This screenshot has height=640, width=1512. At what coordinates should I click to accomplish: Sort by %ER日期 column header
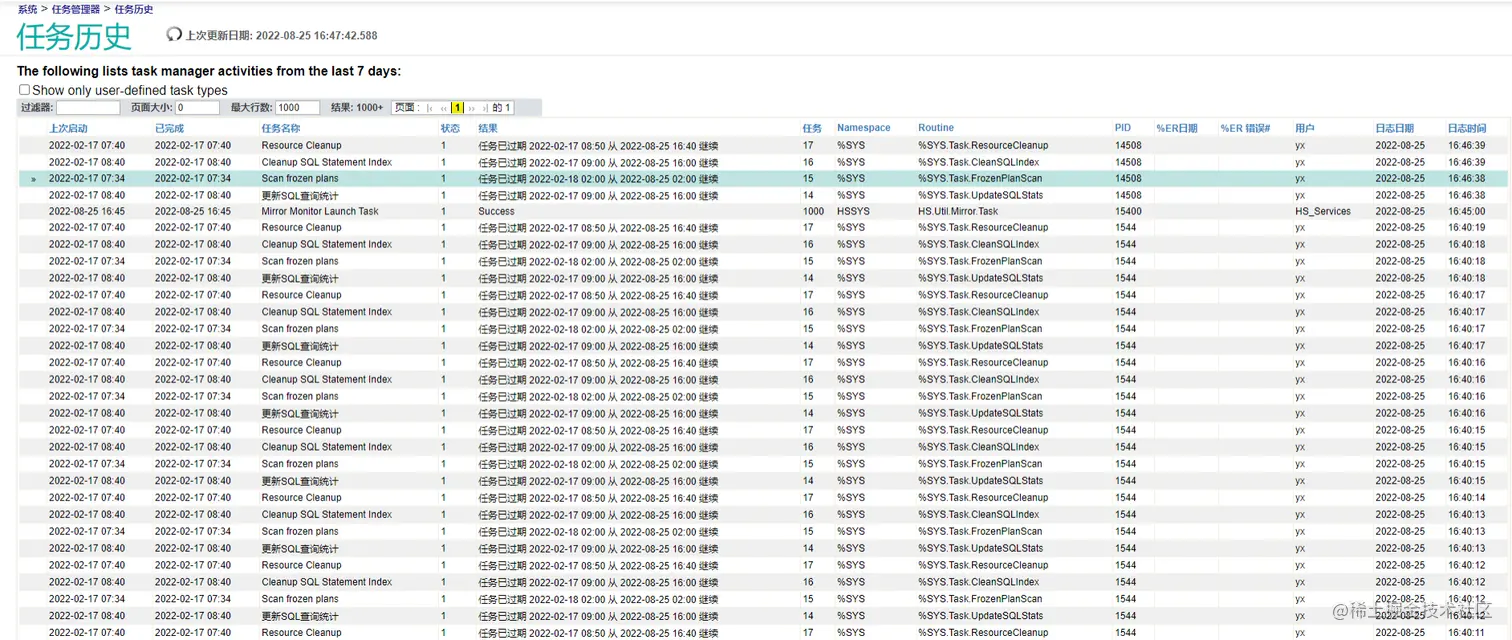coord(1177,128)
